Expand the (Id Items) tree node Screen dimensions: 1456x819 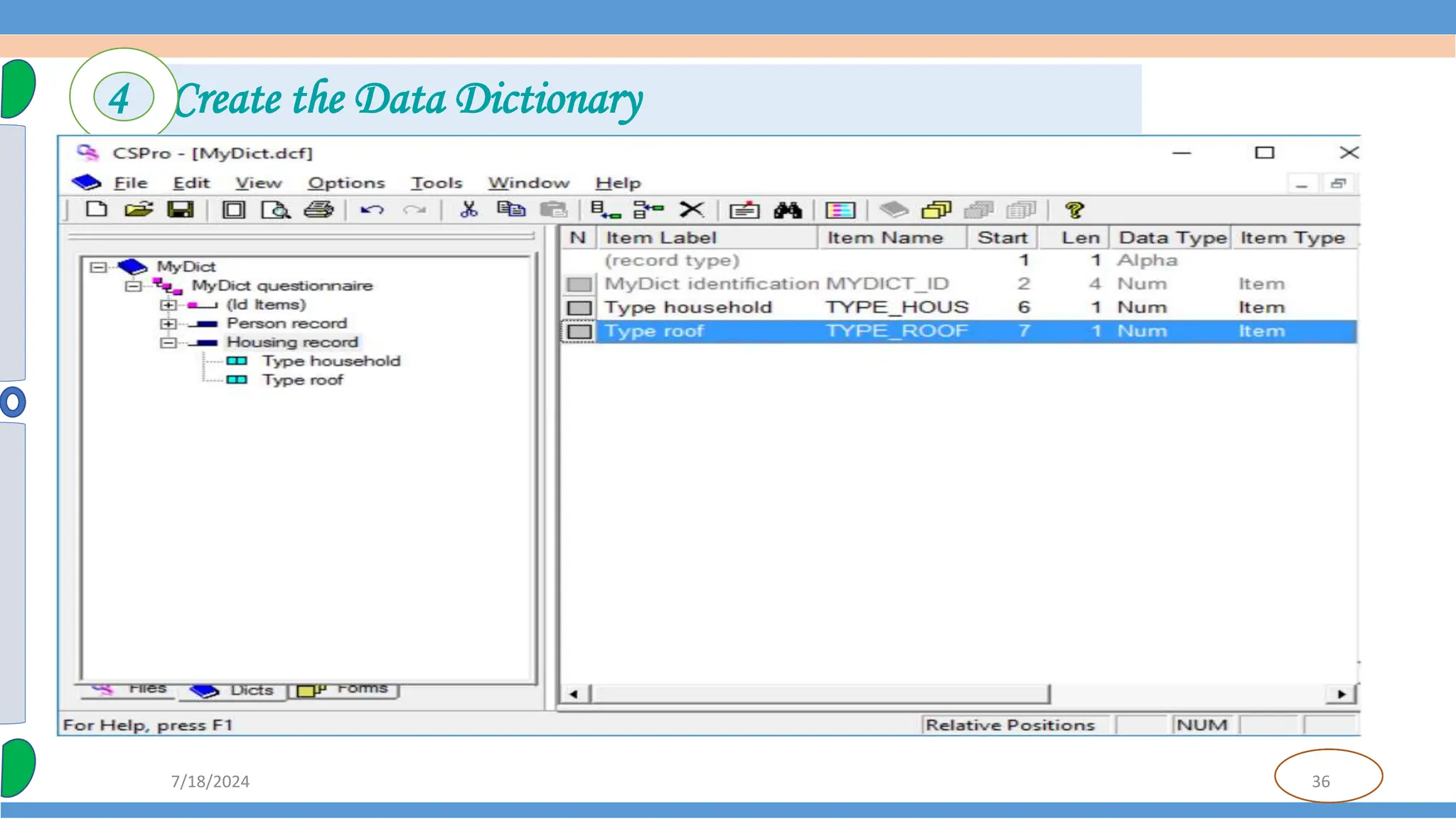[x=168, y=304]
